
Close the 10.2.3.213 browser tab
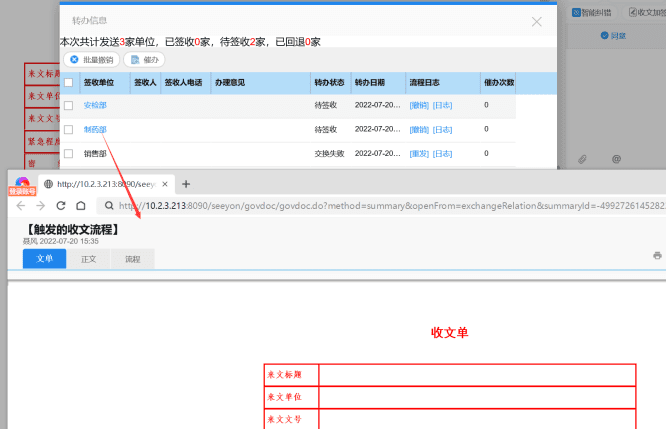tap(165, 184)
